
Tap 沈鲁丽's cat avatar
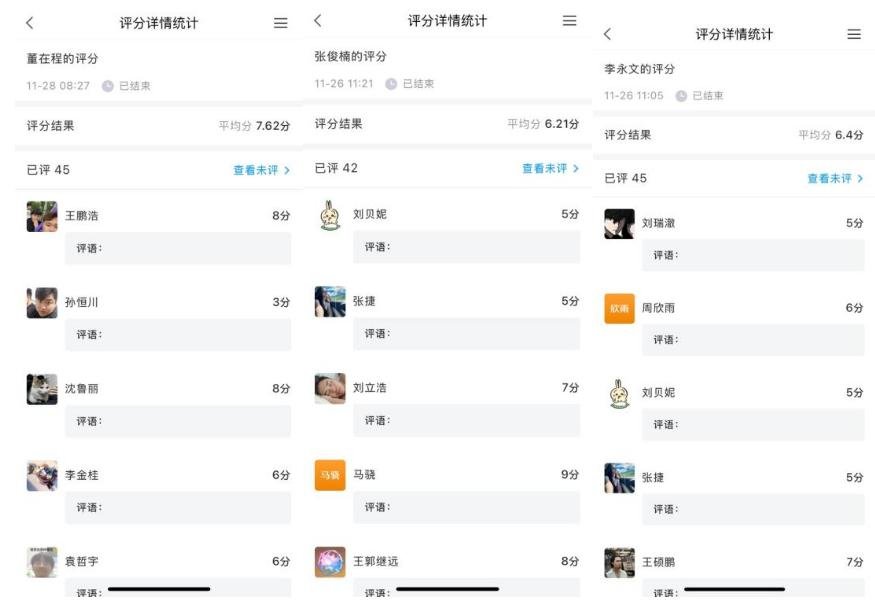[42, 389]
